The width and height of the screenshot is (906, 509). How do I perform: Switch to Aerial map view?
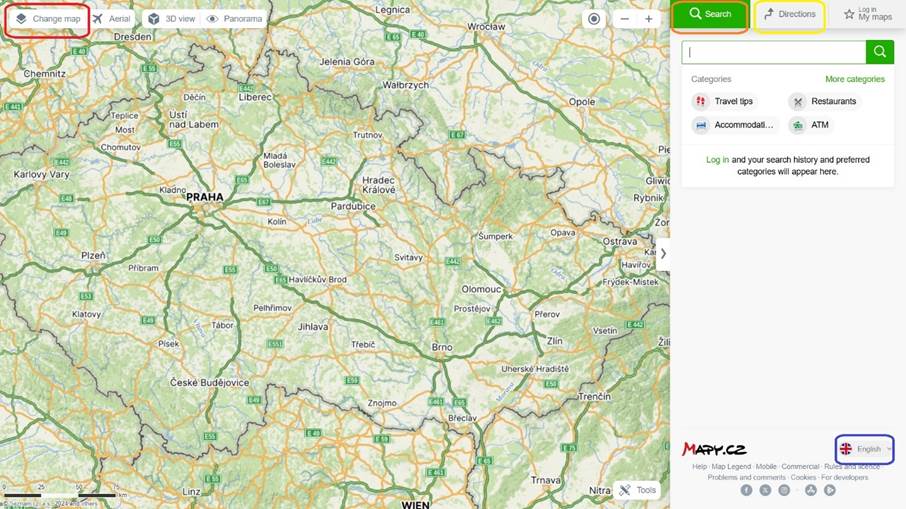click(x=111, y=19)
